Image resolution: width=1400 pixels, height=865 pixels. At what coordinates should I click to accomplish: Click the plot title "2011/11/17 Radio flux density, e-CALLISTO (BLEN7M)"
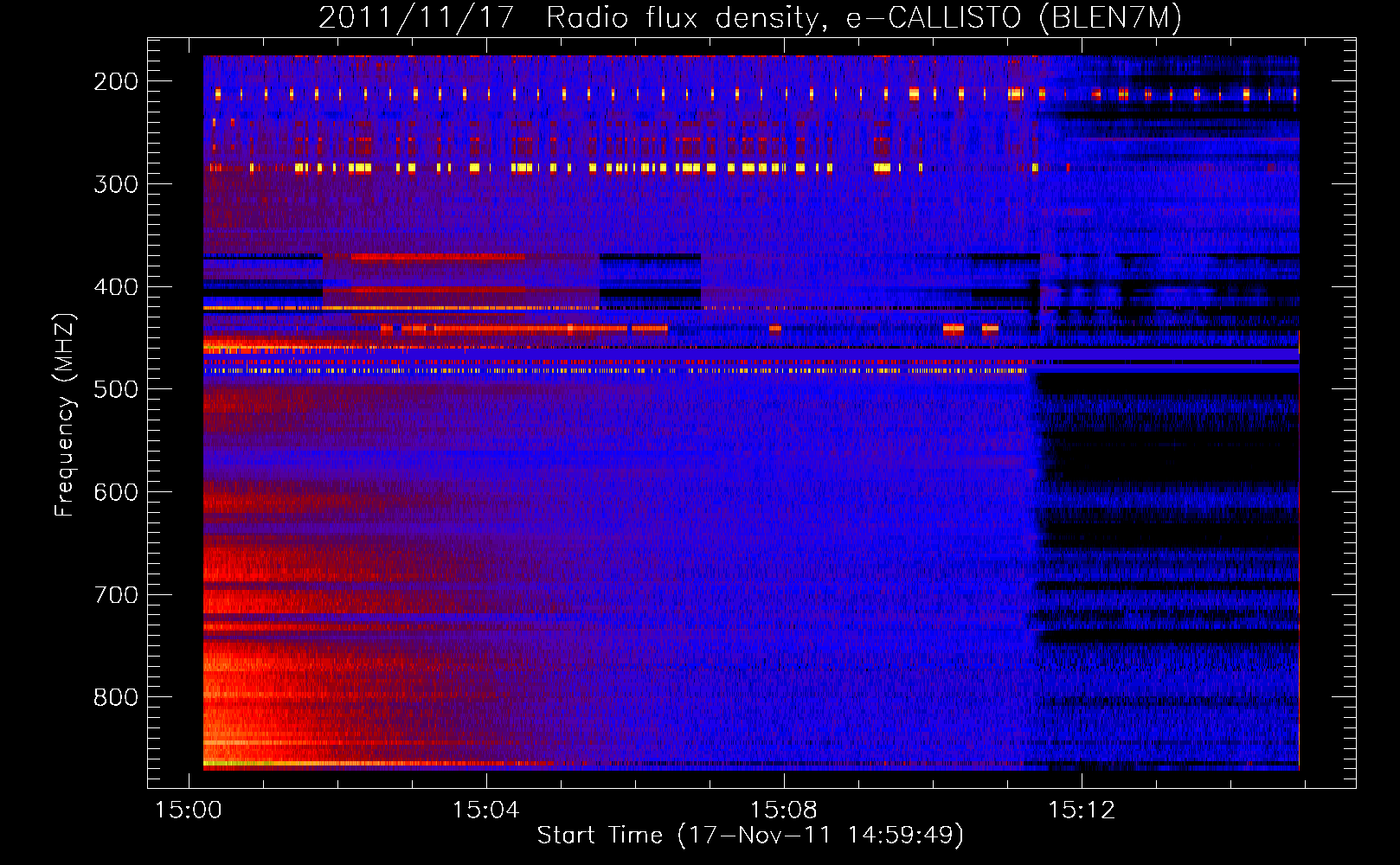750,18
